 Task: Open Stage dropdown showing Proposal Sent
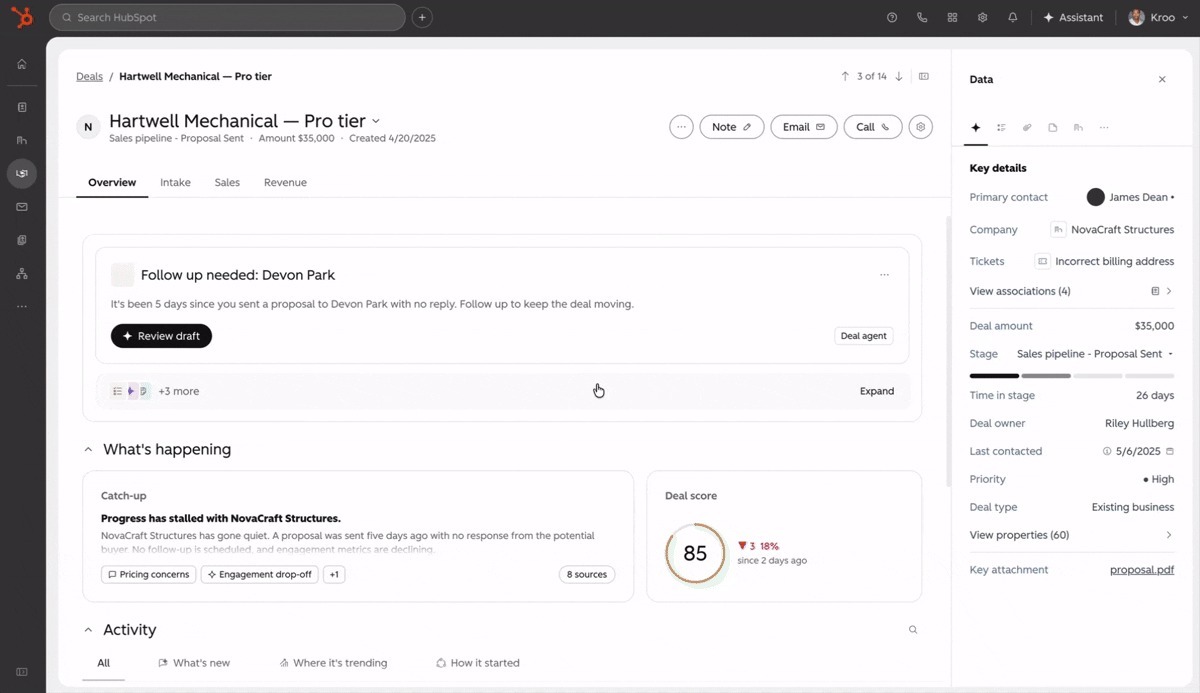[1095, 354]
